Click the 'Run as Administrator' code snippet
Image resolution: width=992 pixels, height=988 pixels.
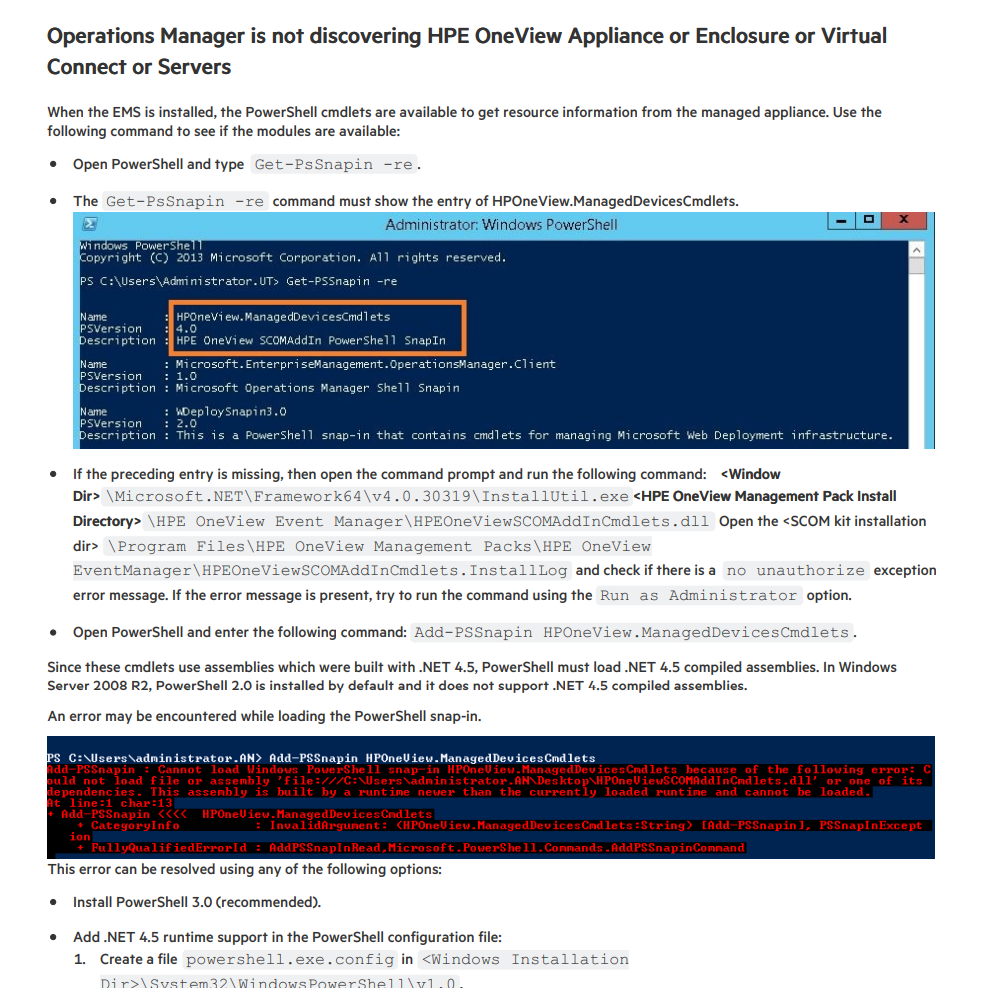[698, 596]
